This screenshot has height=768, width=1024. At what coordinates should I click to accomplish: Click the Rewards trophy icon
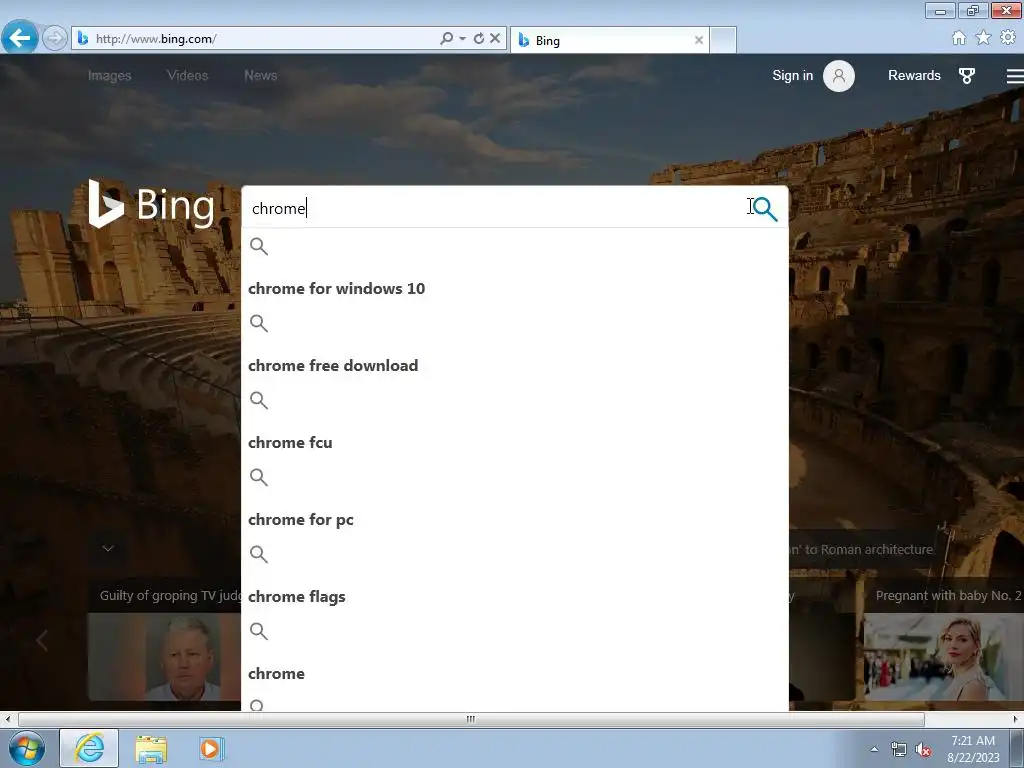(967, 76)
